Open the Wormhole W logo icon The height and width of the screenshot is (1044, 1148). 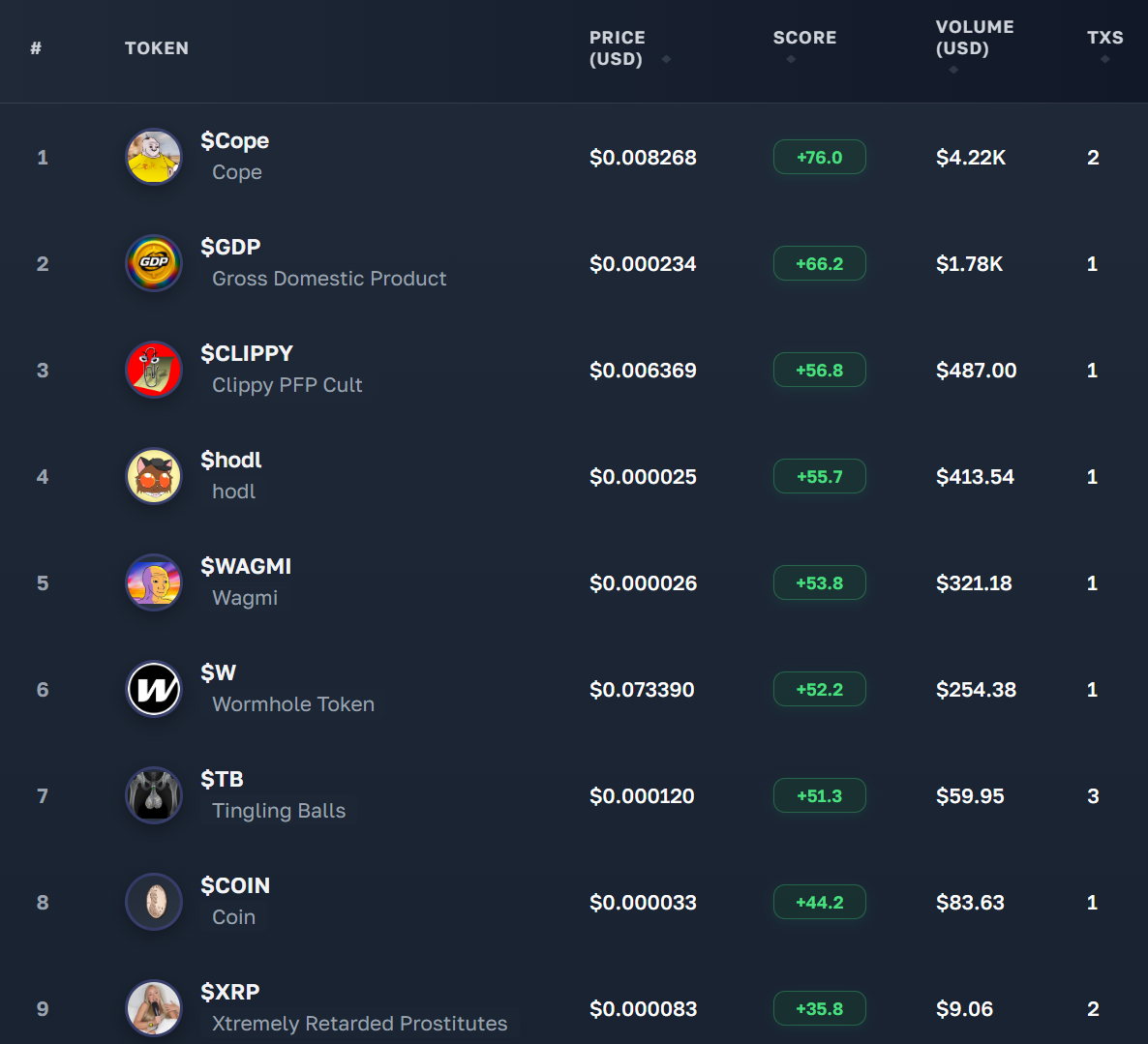pos(154,689)
